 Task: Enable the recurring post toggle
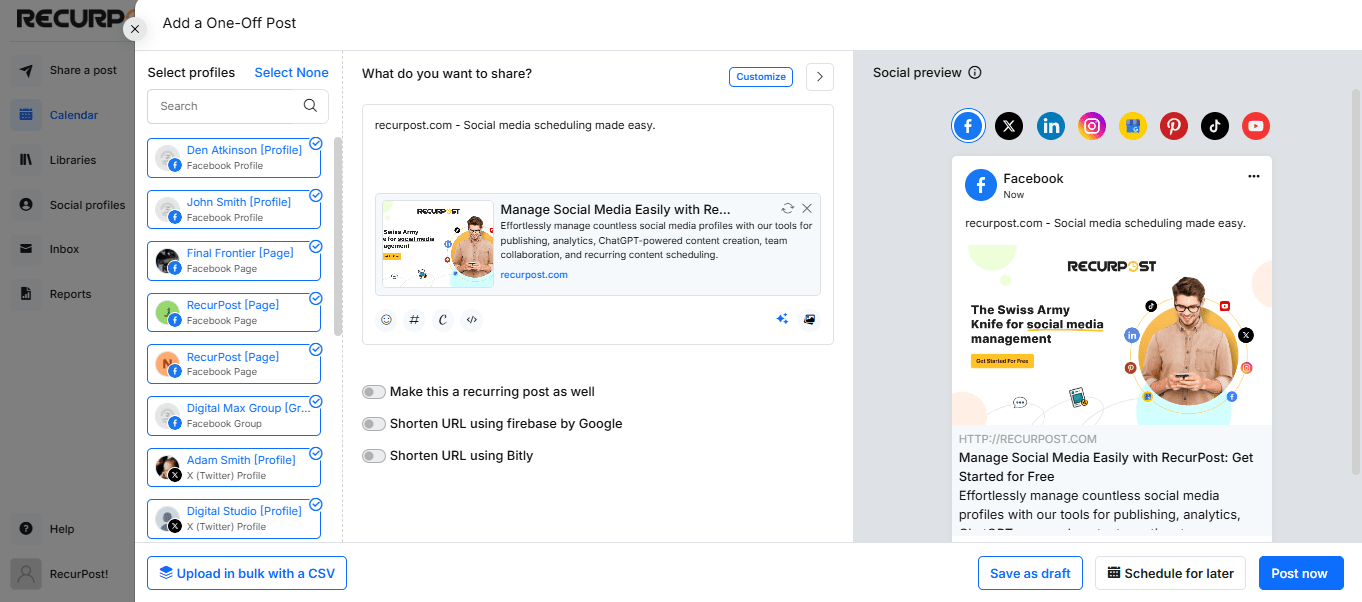374,391
